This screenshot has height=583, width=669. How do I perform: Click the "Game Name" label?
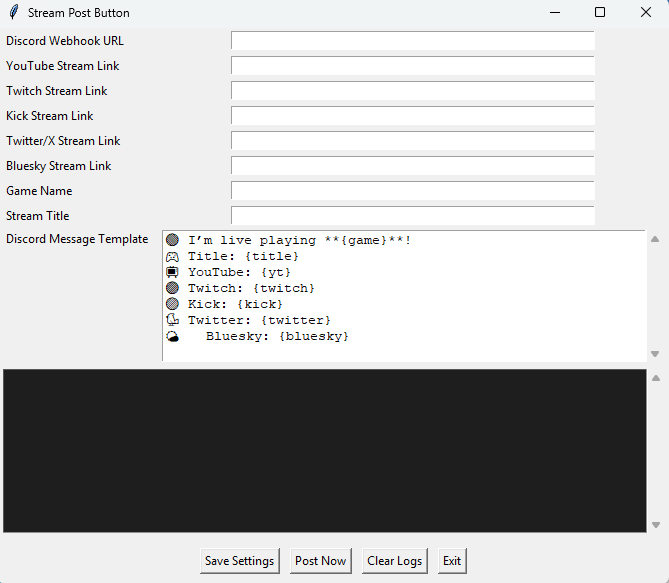(x=39, y=191)
